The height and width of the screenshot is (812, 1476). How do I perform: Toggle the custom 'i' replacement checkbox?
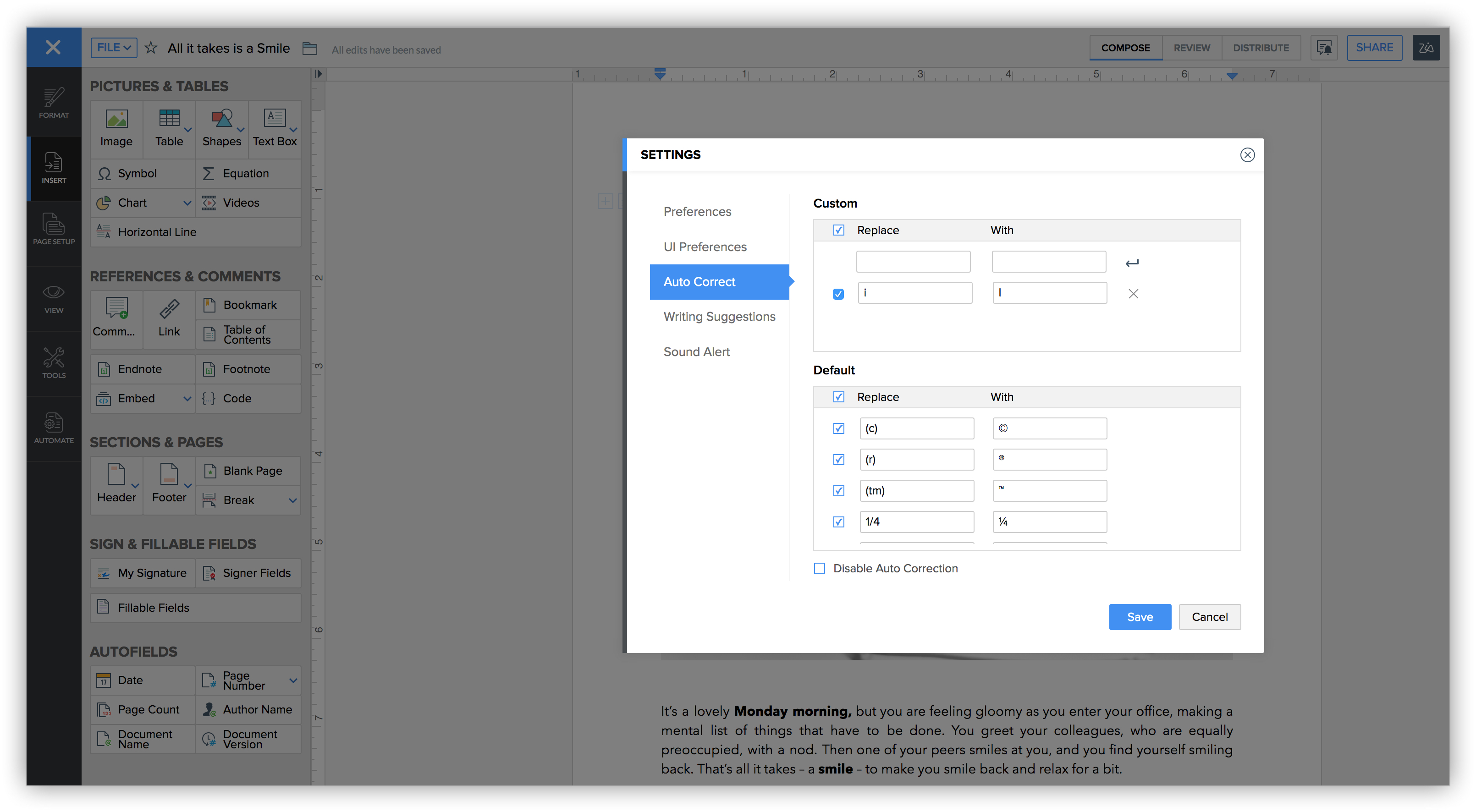coord(838,294)
